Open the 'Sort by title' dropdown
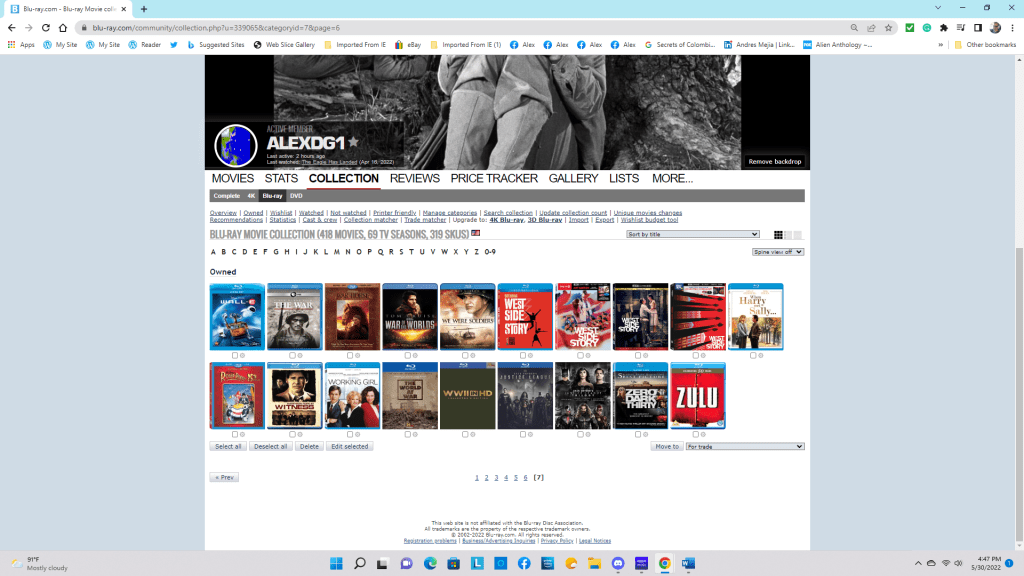 (x=693, y=234)
